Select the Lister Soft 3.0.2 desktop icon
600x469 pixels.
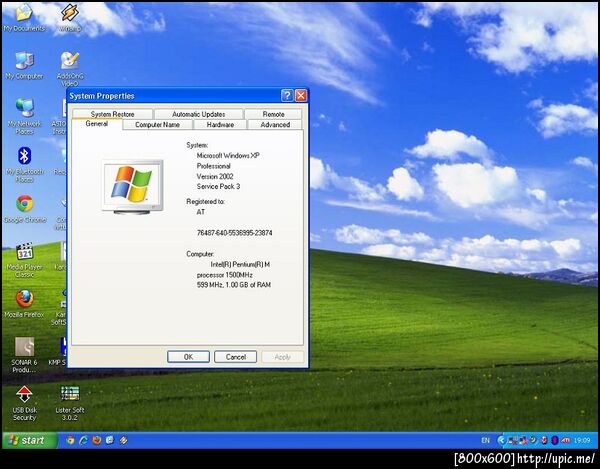(x=70, y=403)
